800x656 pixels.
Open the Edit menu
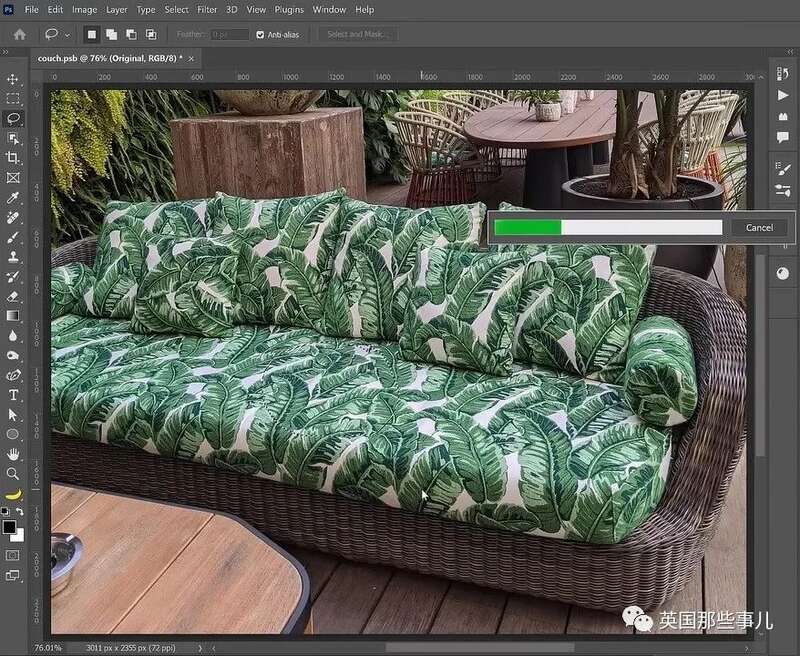point(55,10)
